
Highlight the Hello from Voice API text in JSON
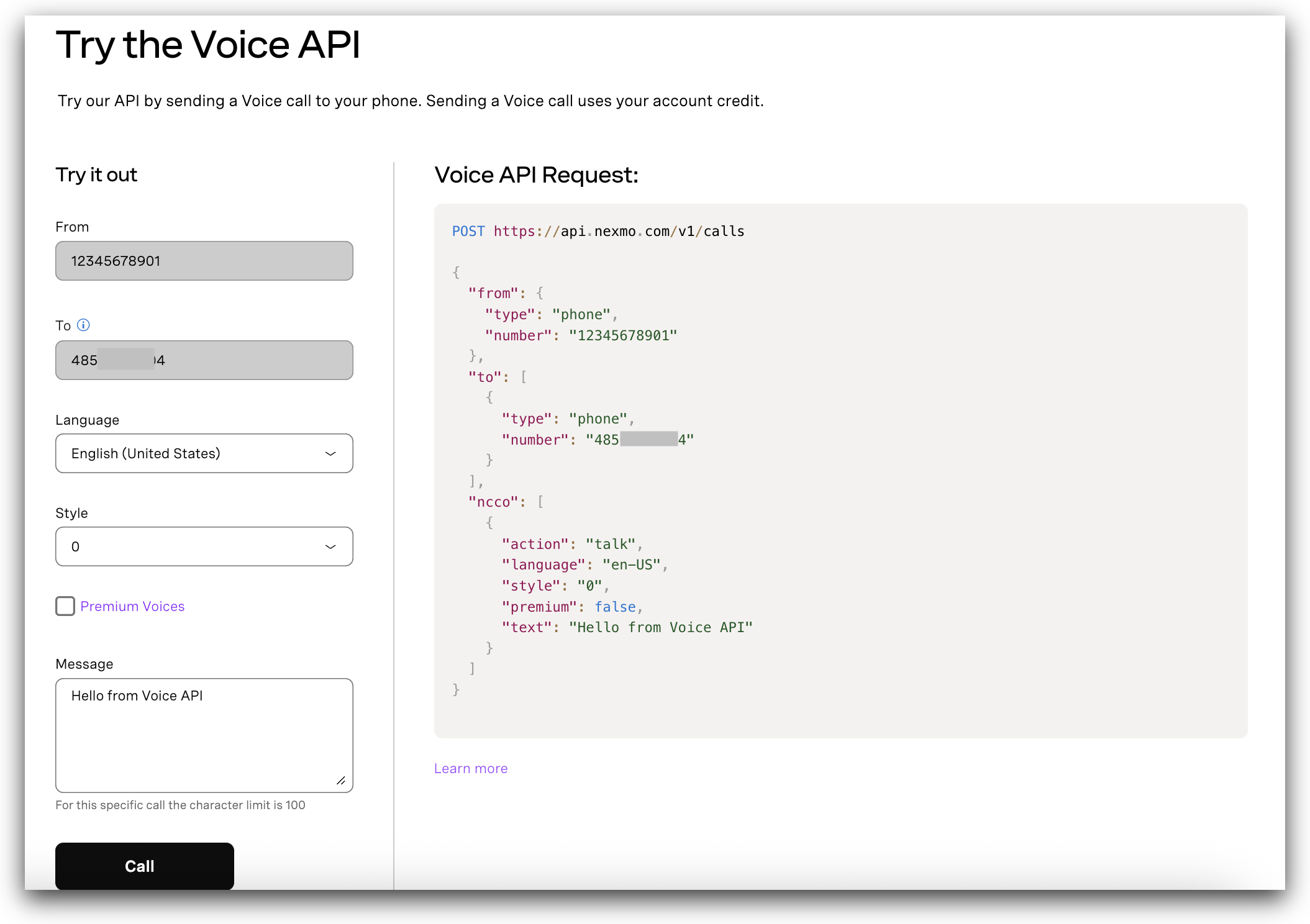pyautogui.click(x=660, y=627)
